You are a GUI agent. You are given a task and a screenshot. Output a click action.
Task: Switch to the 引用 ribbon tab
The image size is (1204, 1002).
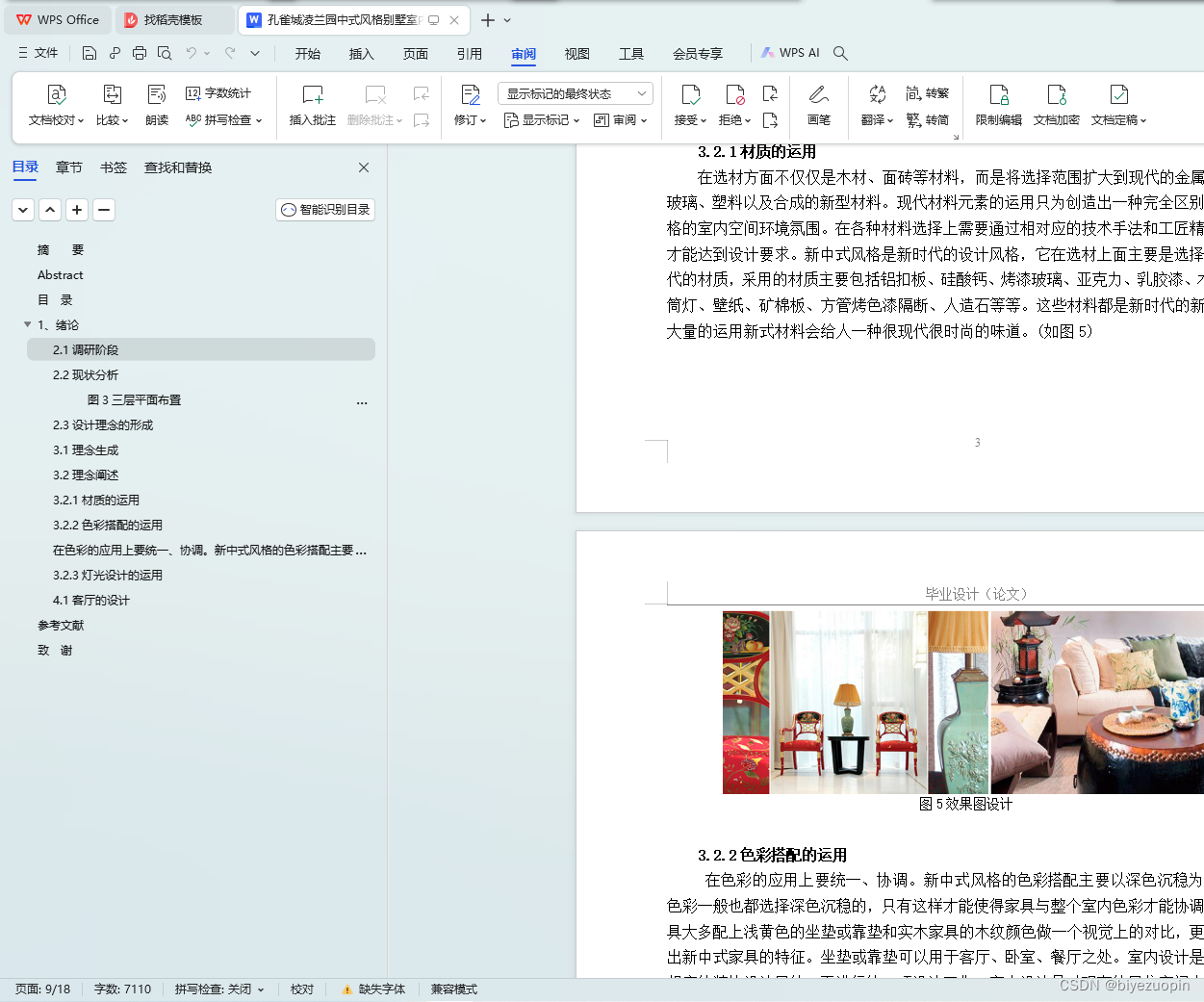[470, 54]
